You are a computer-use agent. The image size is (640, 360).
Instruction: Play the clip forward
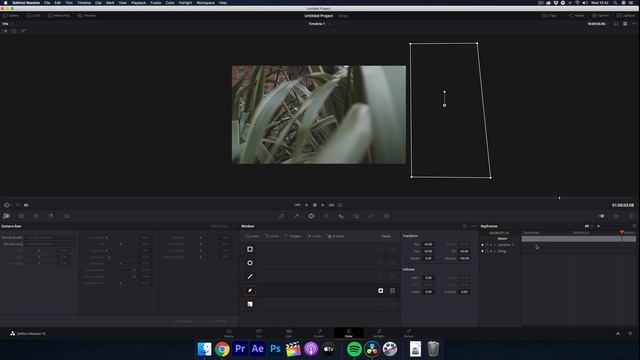323,205
